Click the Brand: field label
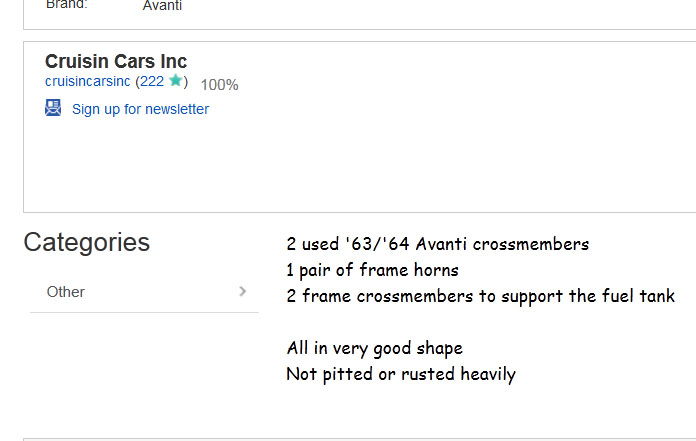Viewport: 696px width, 441px height. click(67, 5)
